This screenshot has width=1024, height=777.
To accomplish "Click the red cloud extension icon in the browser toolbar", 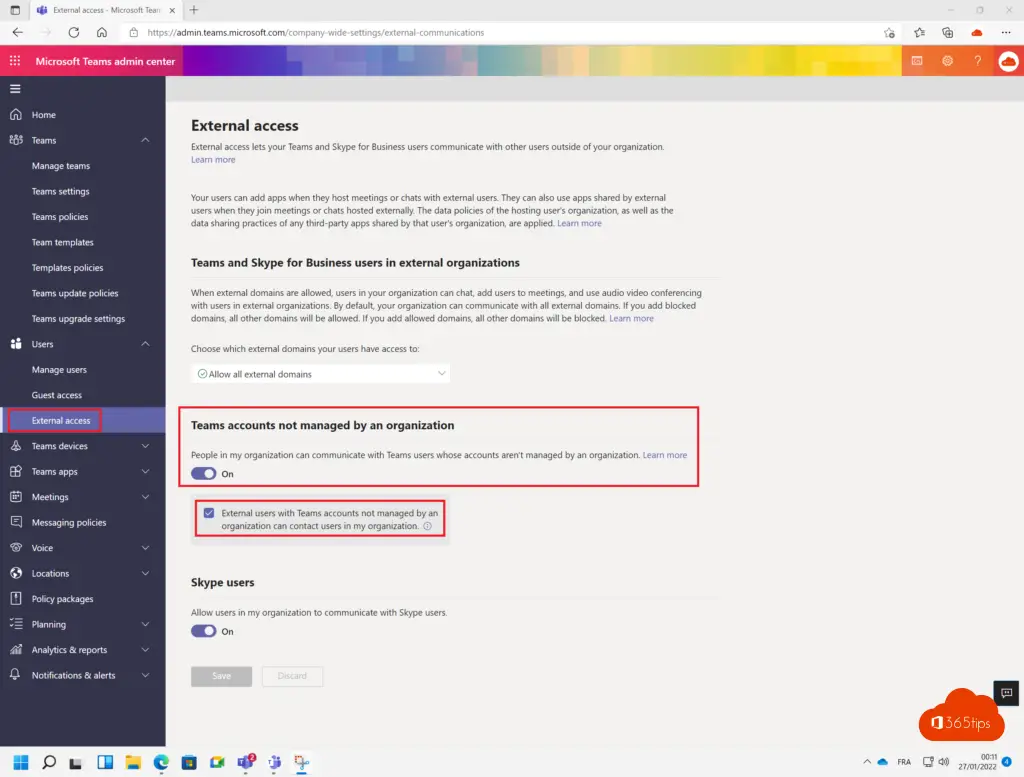I will pyautogui.click(x=977, y=33).
